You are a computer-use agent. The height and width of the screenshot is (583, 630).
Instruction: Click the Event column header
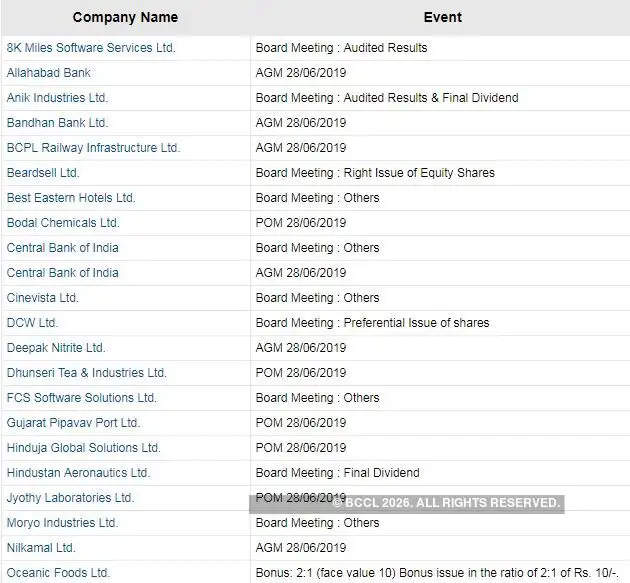click(x=441, y=17)
